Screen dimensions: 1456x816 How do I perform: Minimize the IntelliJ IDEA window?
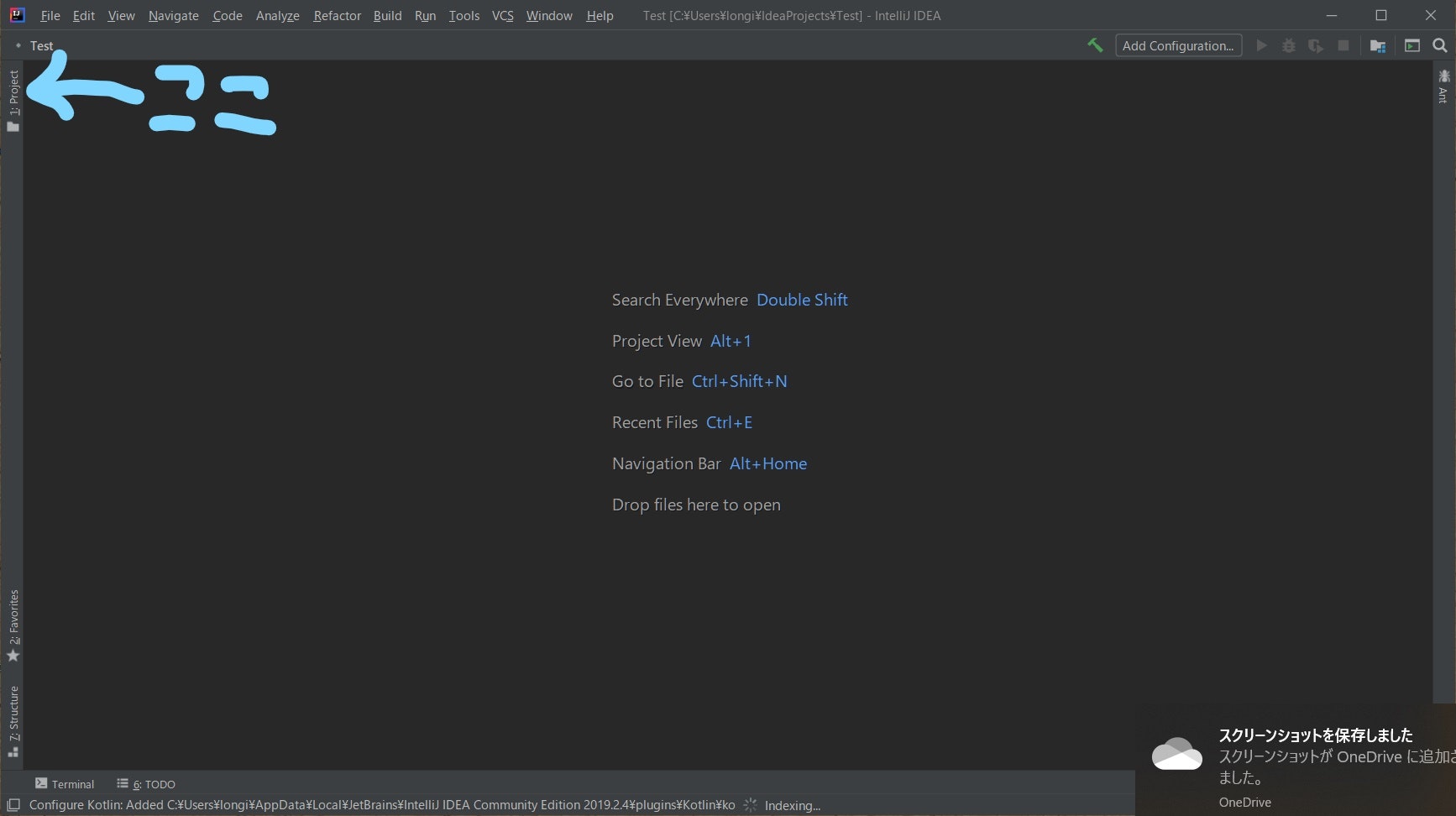pos(1332,15)
